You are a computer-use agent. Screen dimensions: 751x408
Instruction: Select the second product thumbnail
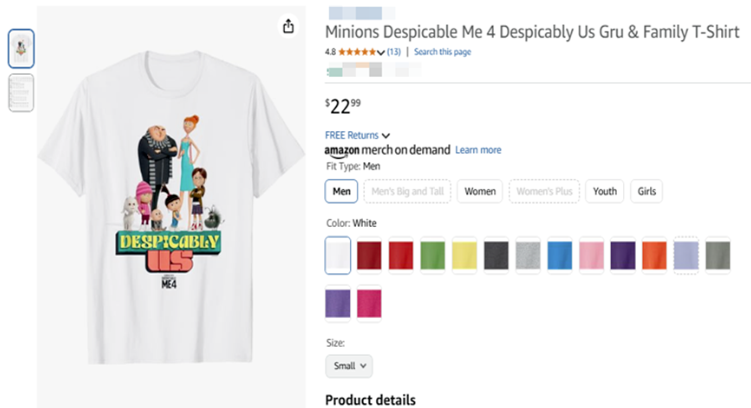(x=21, y=93)
